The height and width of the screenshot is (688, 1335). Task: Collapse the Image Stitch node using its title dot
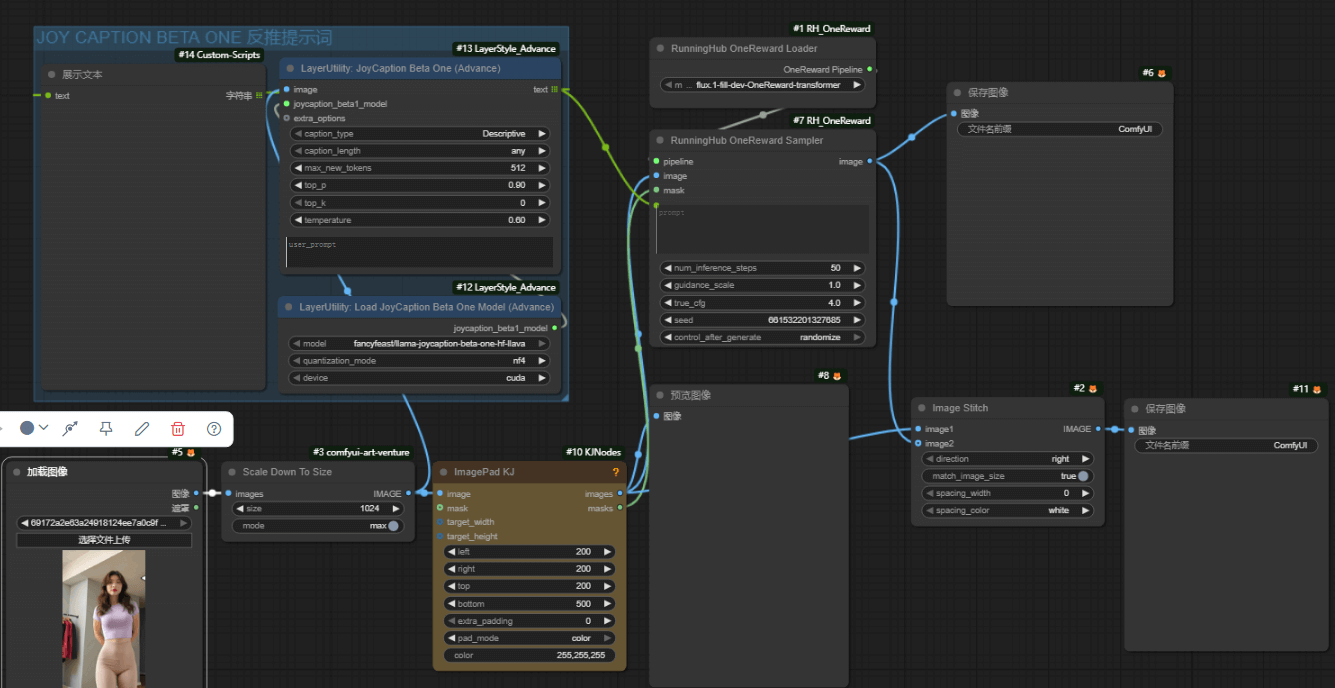click(922, 408)
